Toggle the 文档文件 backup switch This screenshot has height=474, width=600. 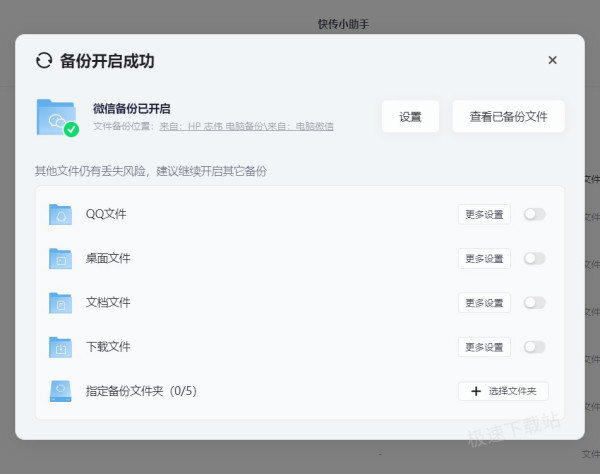(535, 303)
